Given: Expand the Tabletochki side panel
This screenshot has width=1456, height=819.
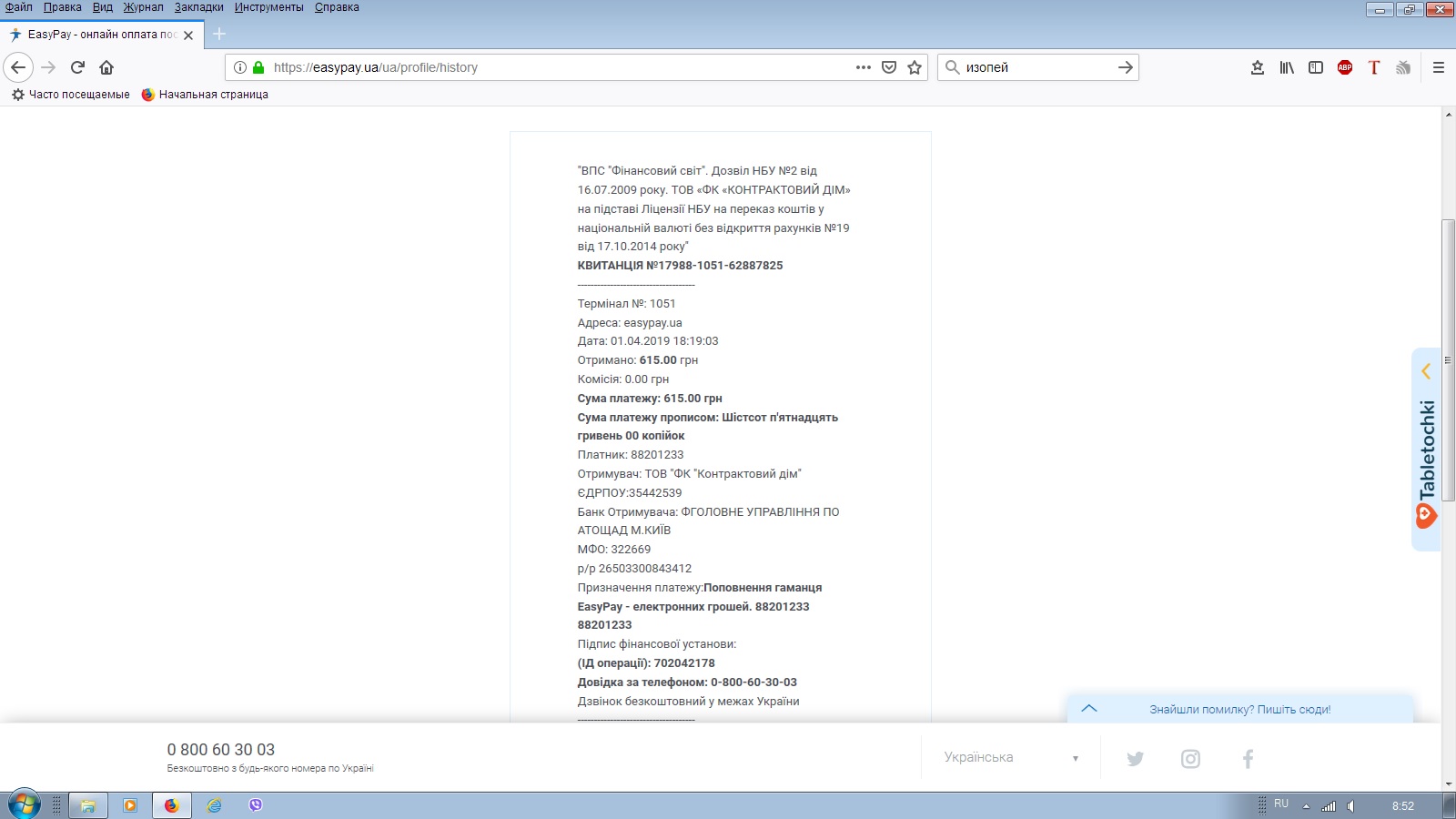Looking at the screenshot, I should [x=1426, y=450].
